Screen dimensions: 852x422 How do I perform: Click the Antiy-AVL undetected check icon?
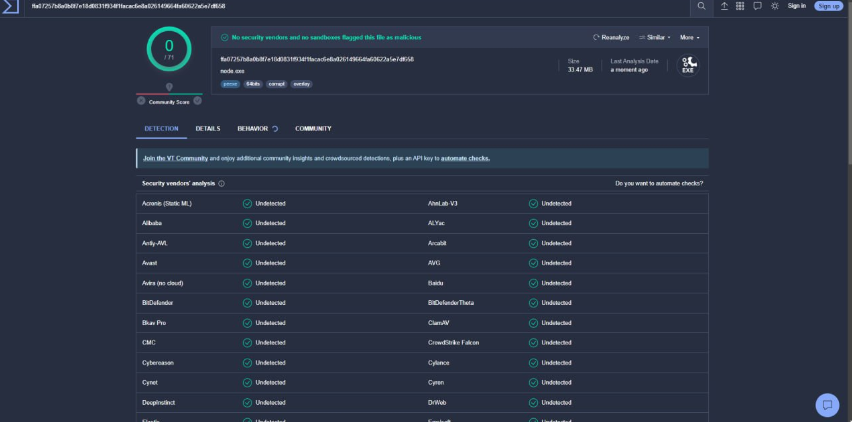pos(247,243)
